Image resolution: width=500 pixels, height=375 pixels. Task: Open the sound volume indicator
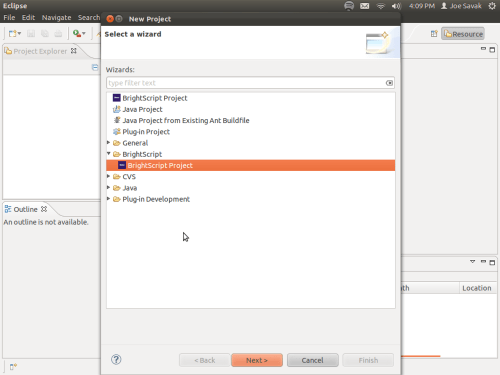pos(396,6)
